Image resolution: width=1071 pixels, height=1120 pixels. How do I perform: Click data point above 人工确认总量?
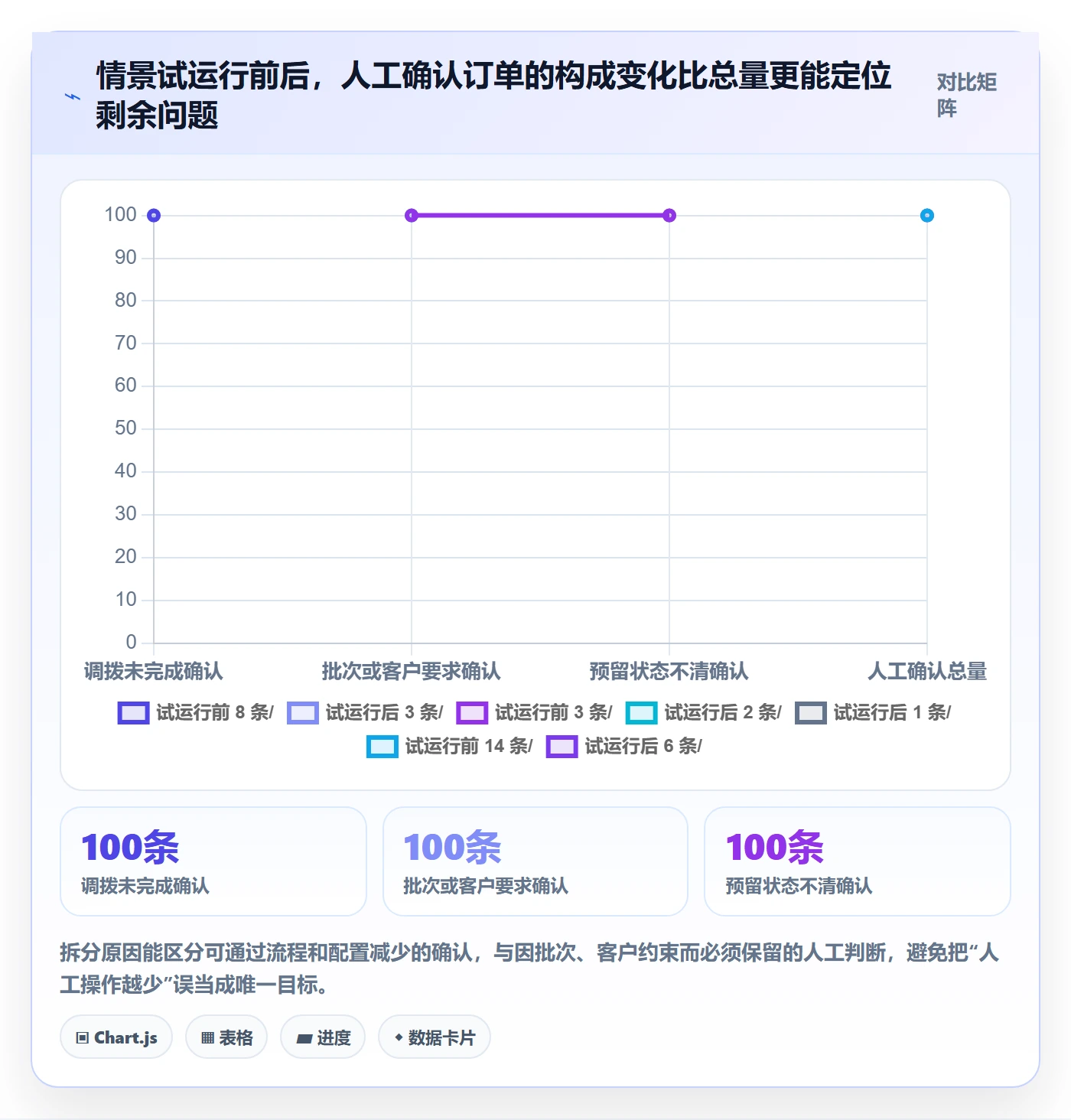927,216
